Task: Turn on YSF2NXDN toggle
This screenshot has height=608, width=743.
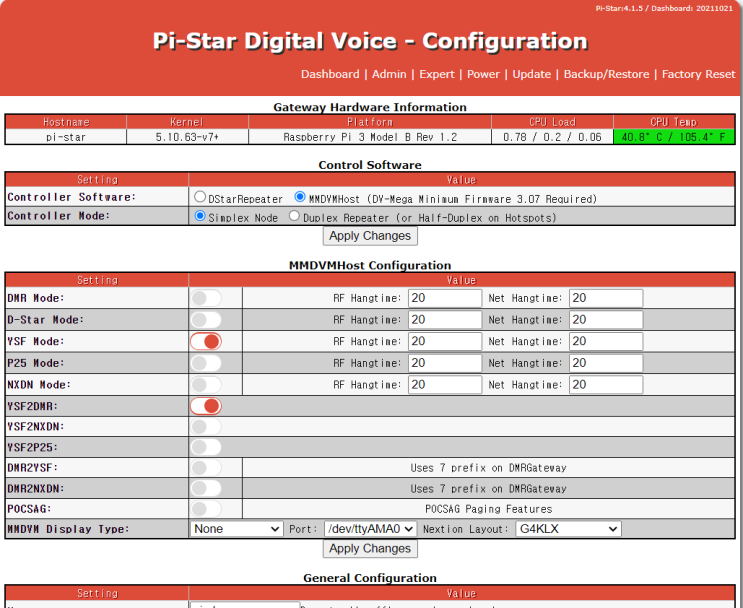Action: click(206, 427)
